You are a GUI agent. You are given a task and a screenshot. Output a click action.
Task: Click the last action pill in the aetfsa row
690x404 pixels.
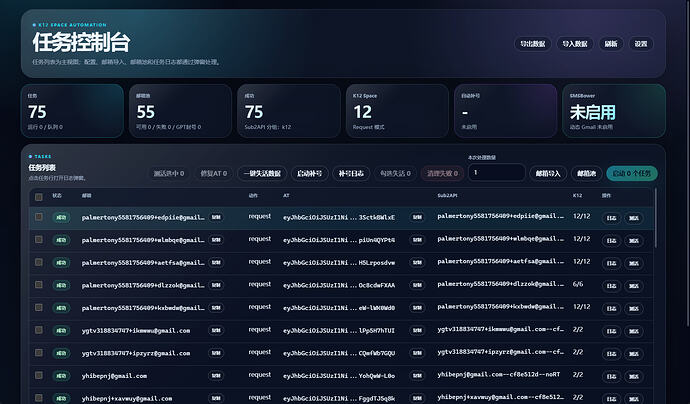634,264
